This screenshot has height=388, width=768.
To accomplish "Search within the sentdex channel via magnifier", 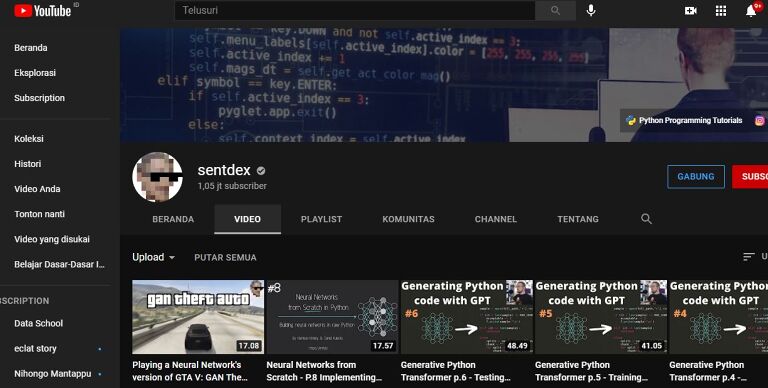I will [647, 219].
